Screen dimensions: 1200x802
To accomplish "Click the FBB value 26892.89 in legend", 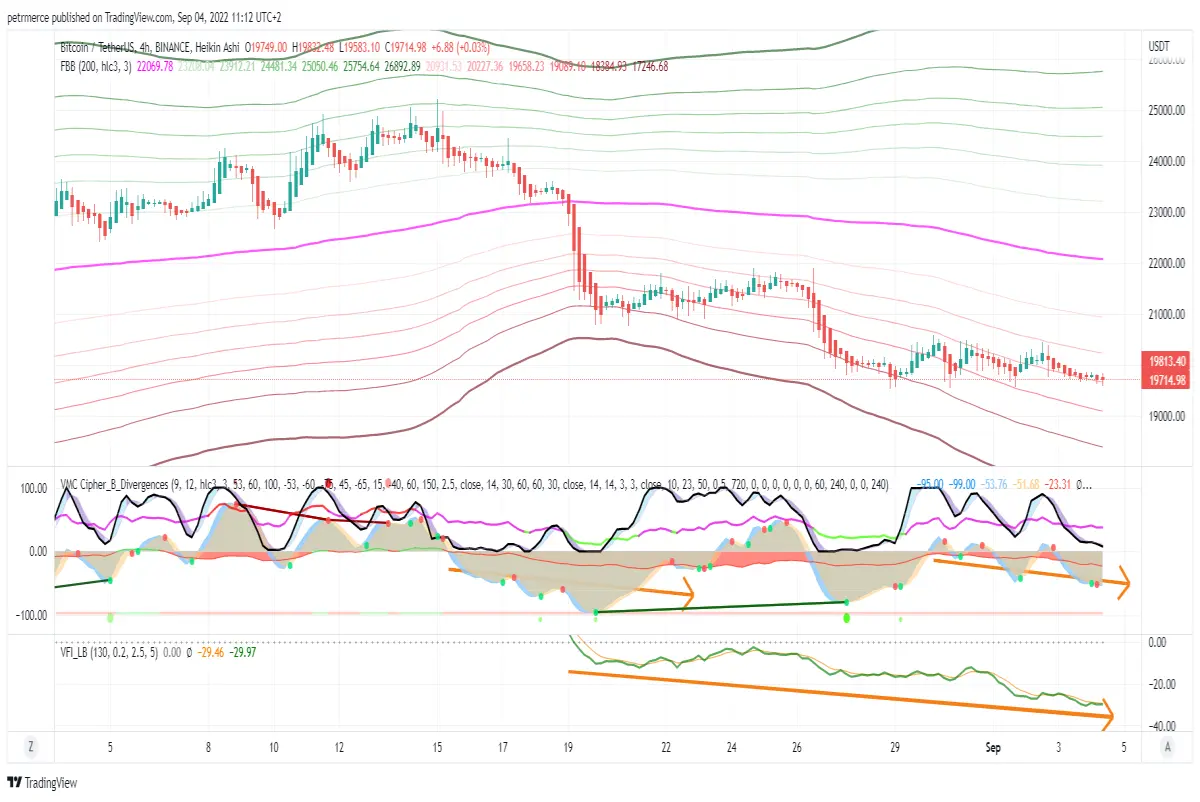I will pos(402,66).
